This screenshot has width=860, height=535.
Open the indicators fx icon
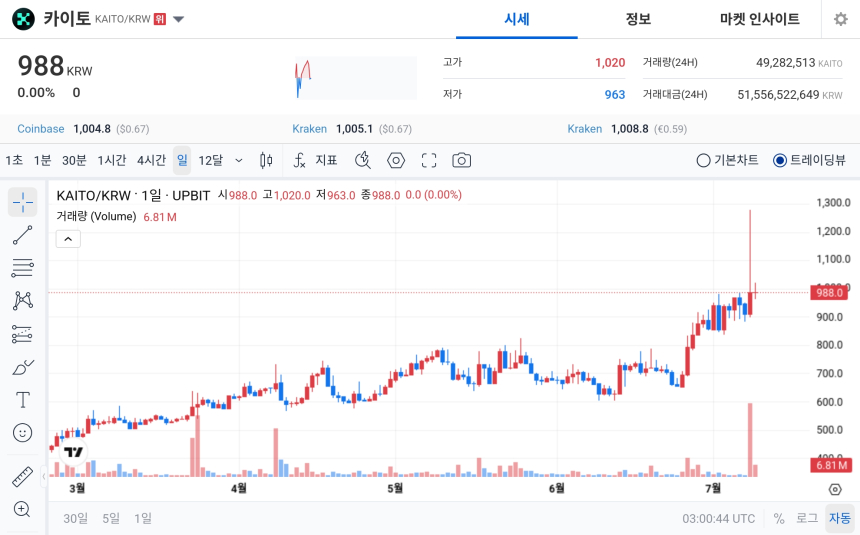pyautogui.click(x=299, y=160)
